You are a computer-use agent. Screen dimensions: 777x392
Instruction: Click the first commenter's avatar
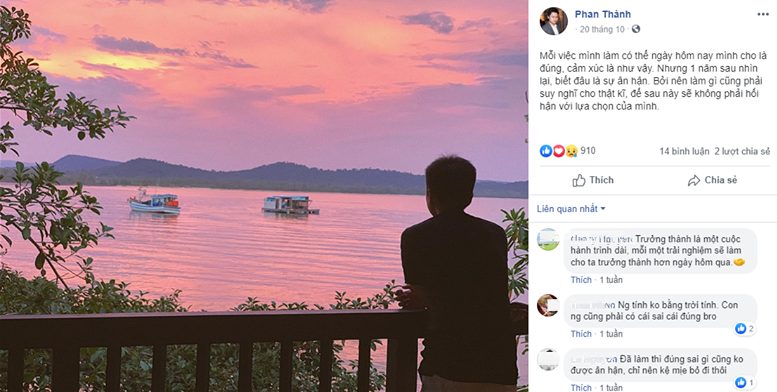pyautogui.click(x=548, y=239)
